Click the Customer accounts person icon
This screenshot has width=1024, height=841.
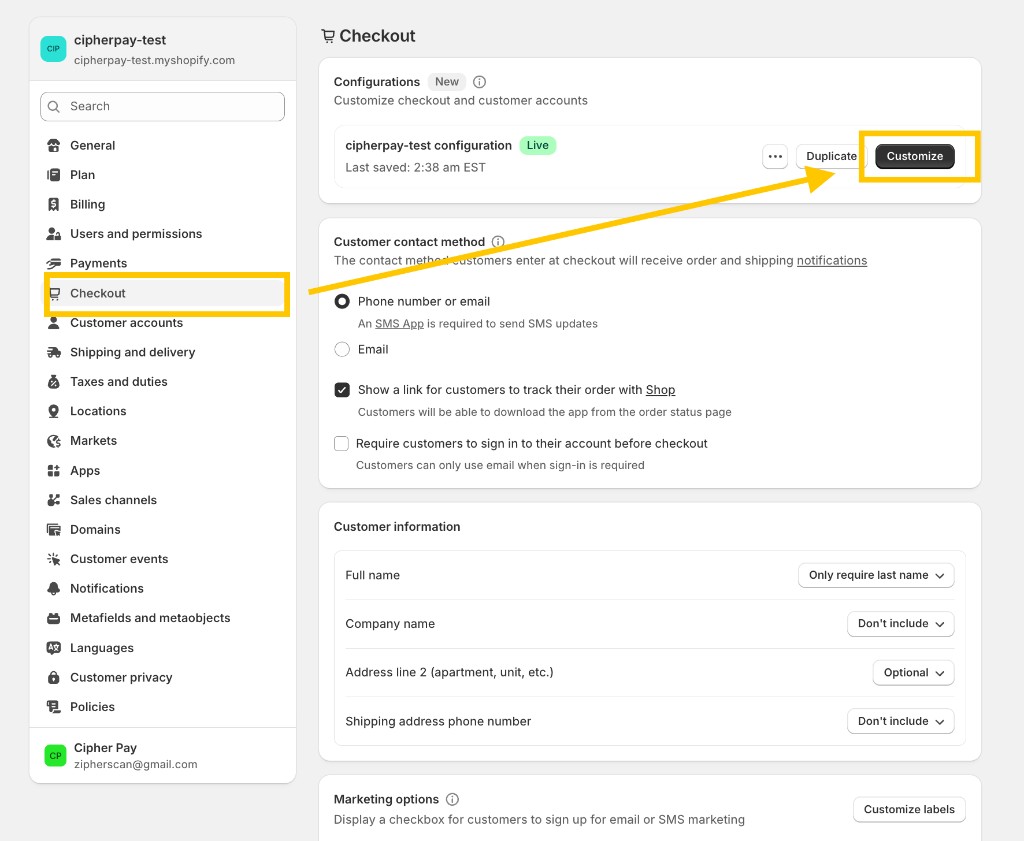[54, 323]
